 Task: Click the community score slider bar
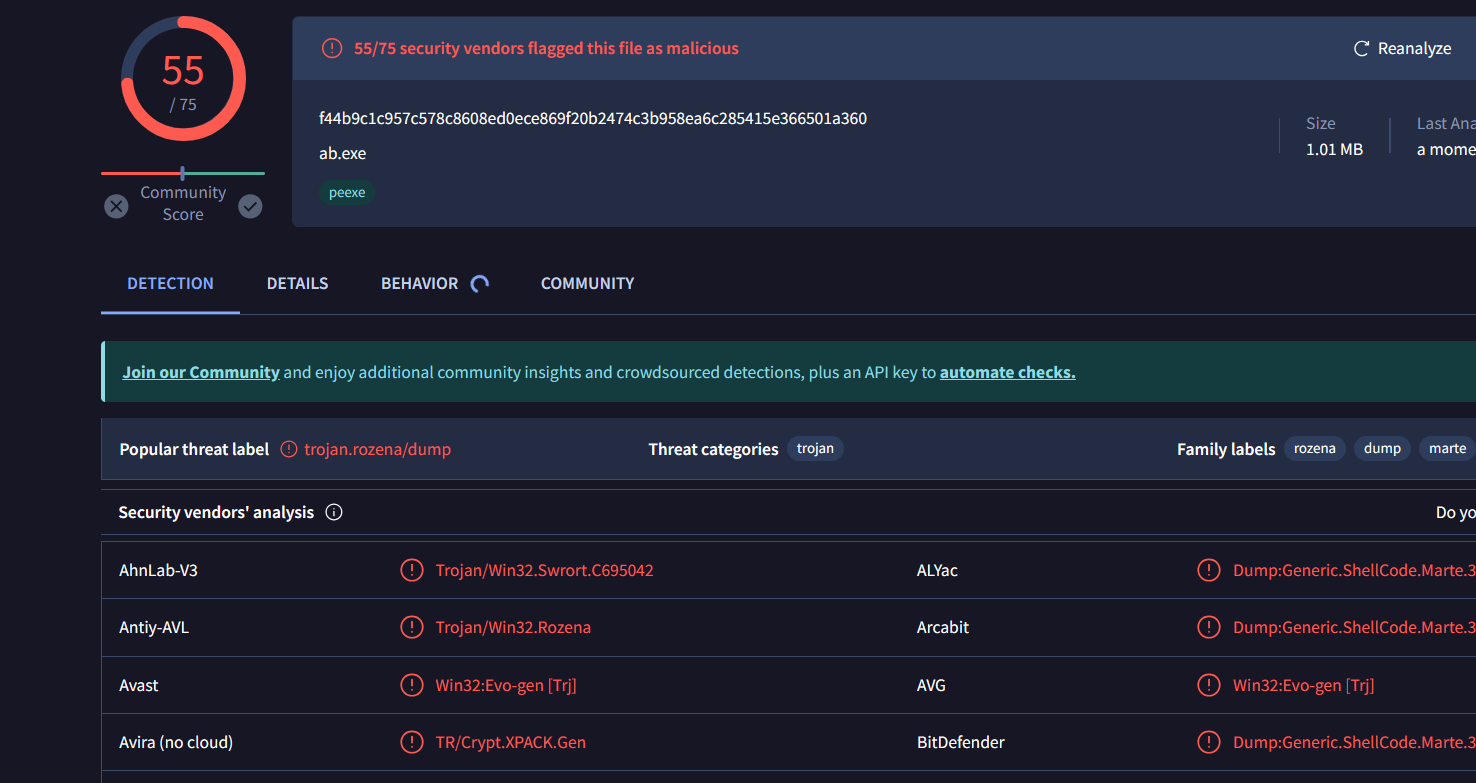tap(183, 173)
